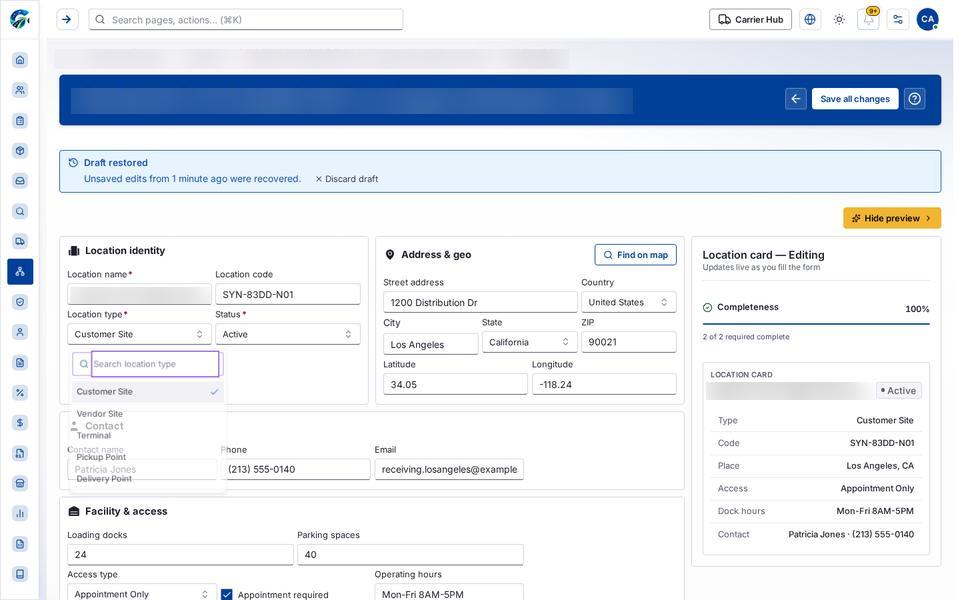Open the dollar sign icon in the sidebar
Viewport: 960px width, 600px height.
point(20,422)
